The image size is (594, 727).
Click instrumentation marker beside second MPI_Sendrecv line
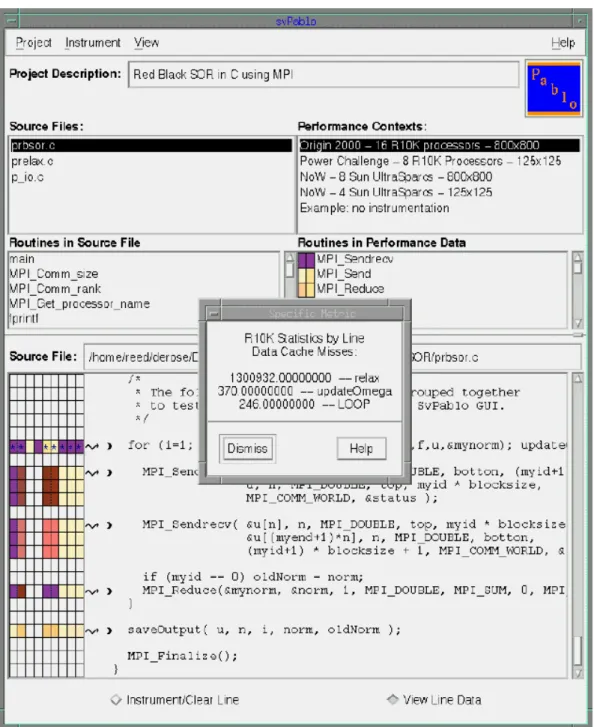[x=92, y=526]
